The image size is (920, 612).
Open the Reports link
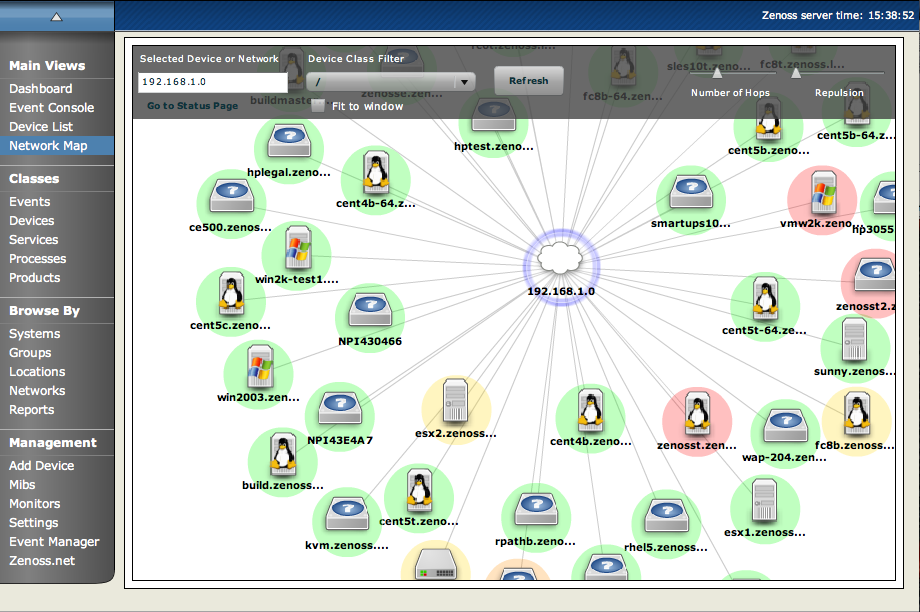[32, 410]
